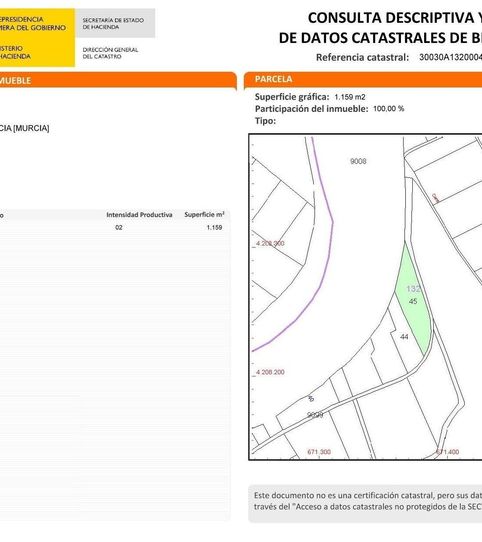Click the orange INMUEBLE section header

[118, 80]
